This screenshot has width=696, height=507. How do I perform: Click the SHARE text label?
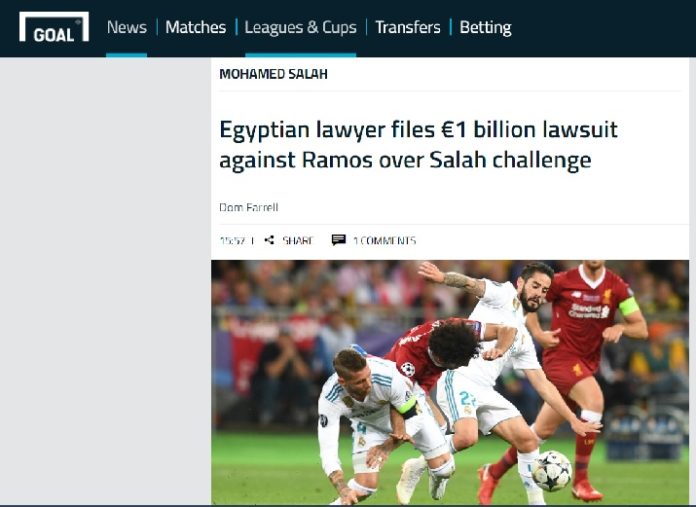[x=298, y=241]
